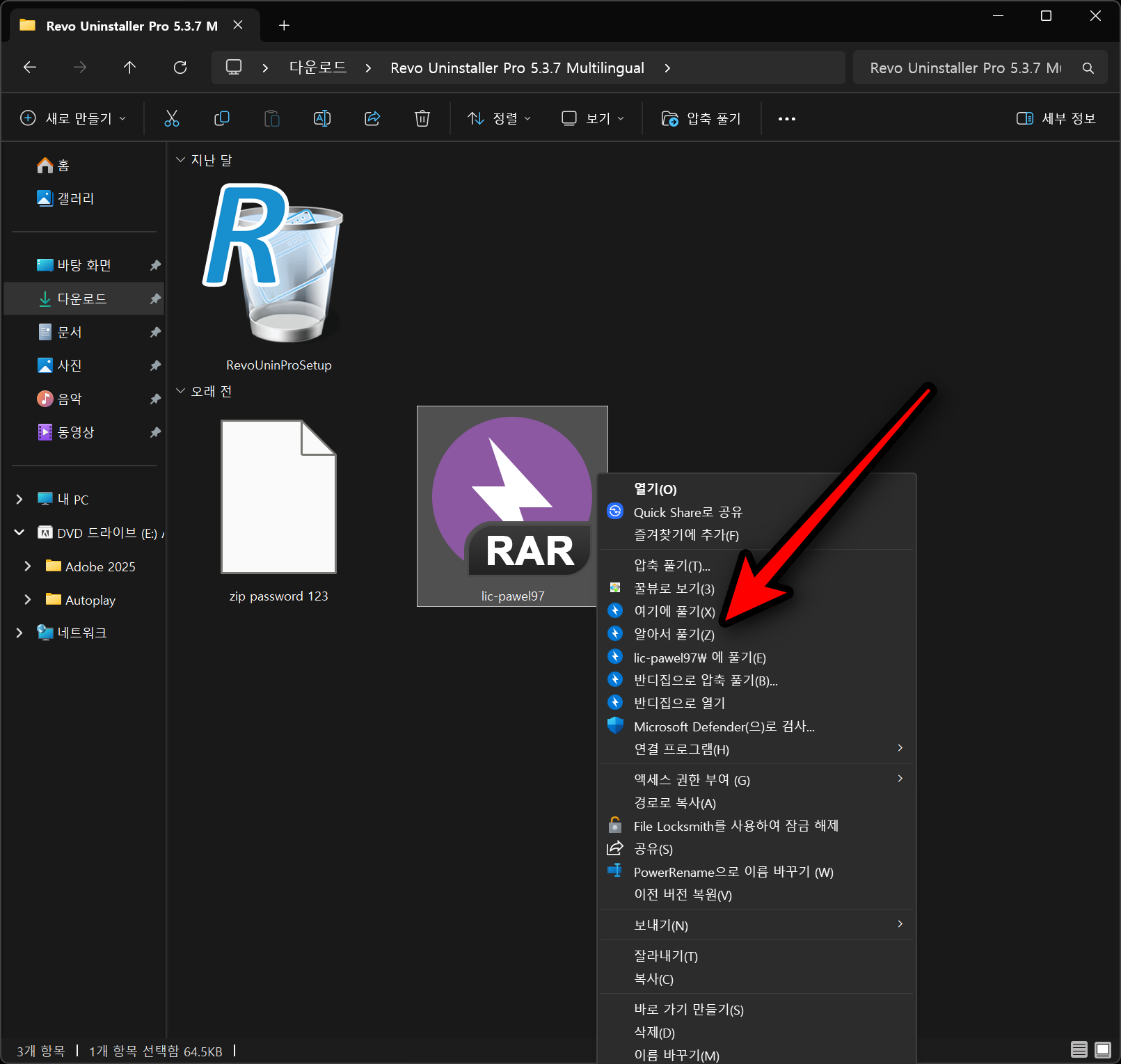
Task: Go back with the left arrow button
Action: (x=30, y=68)
